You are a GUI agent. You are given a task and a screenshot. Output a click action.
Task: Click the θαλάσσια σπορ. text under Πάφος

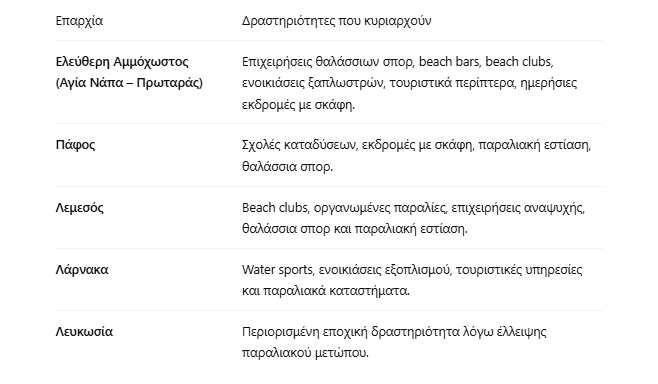287,167
